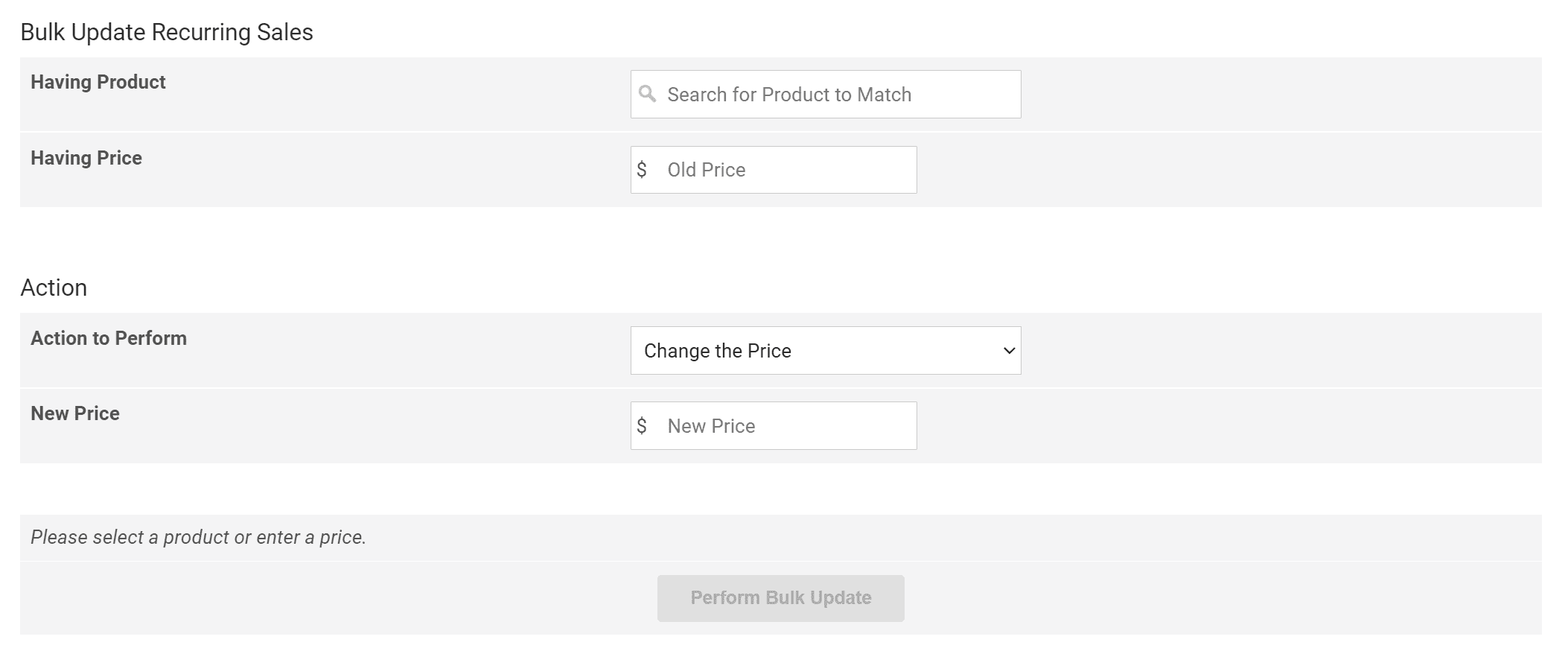Click the magnifier icon in product search

click(647, 94)
